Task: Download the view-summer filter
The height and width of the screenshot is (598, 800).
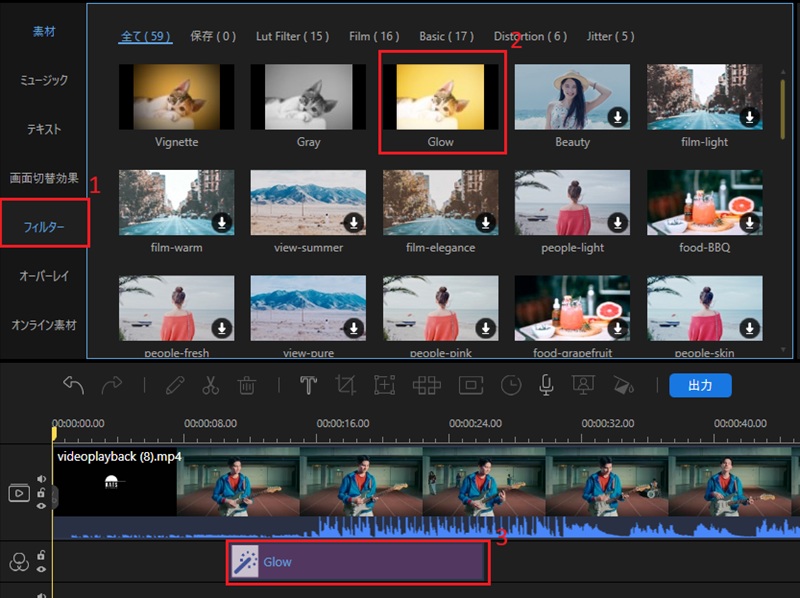Action: 354,223
